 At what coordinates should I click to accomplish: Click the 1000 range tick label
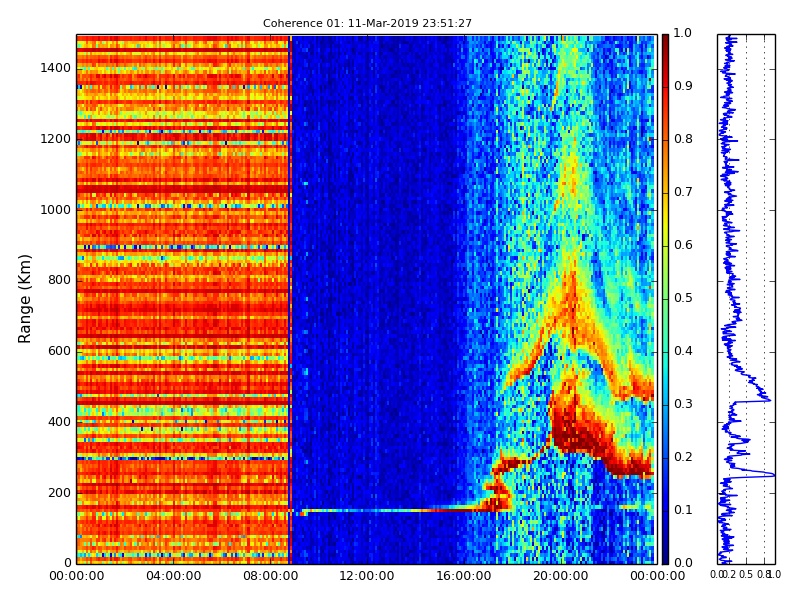pos(56,210)
